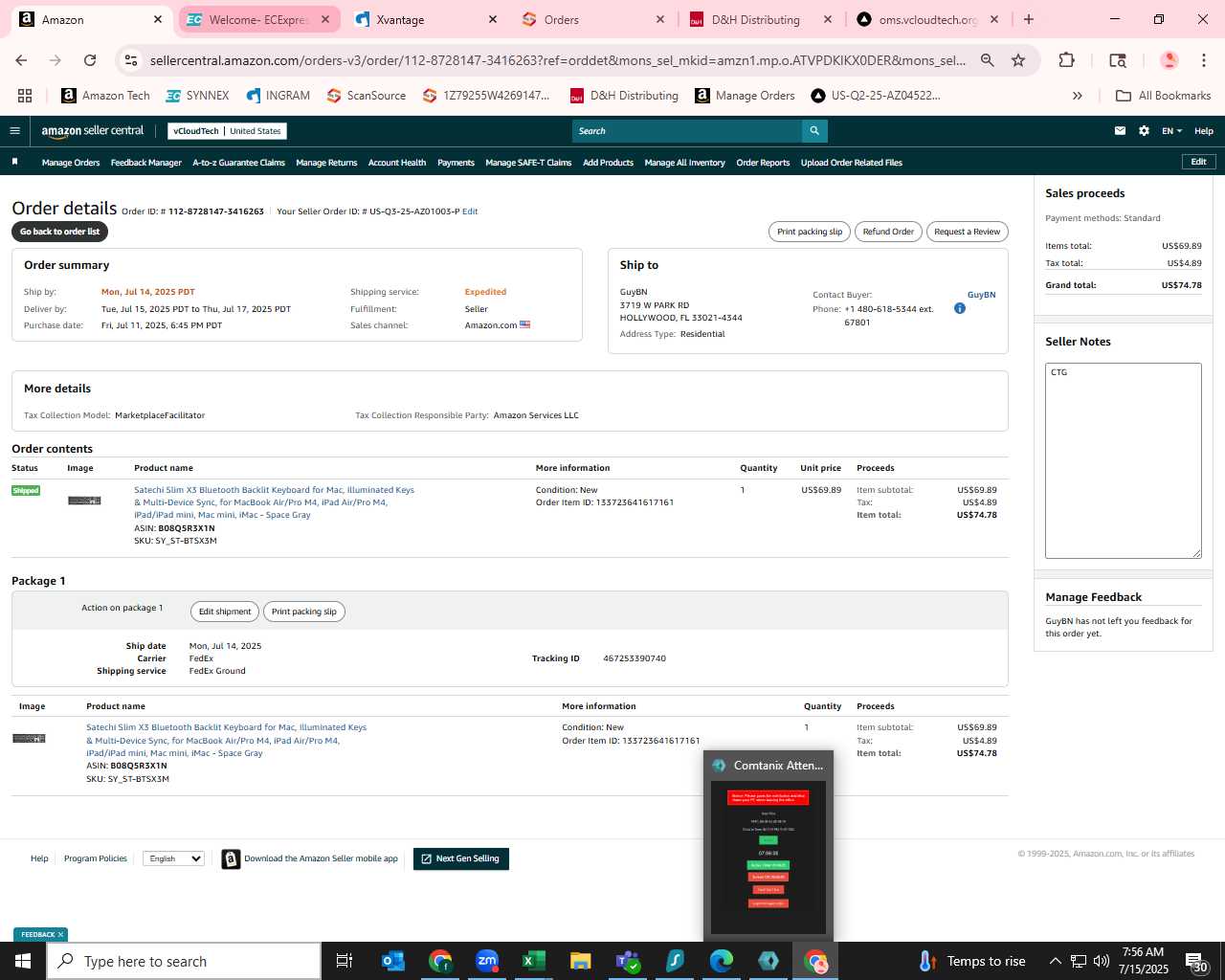The width and height of the screenshot is (1225, 980).
Task: Click keyboard thumbnail in Order contents
Action: pyautogui.click(x=84, y=501)
